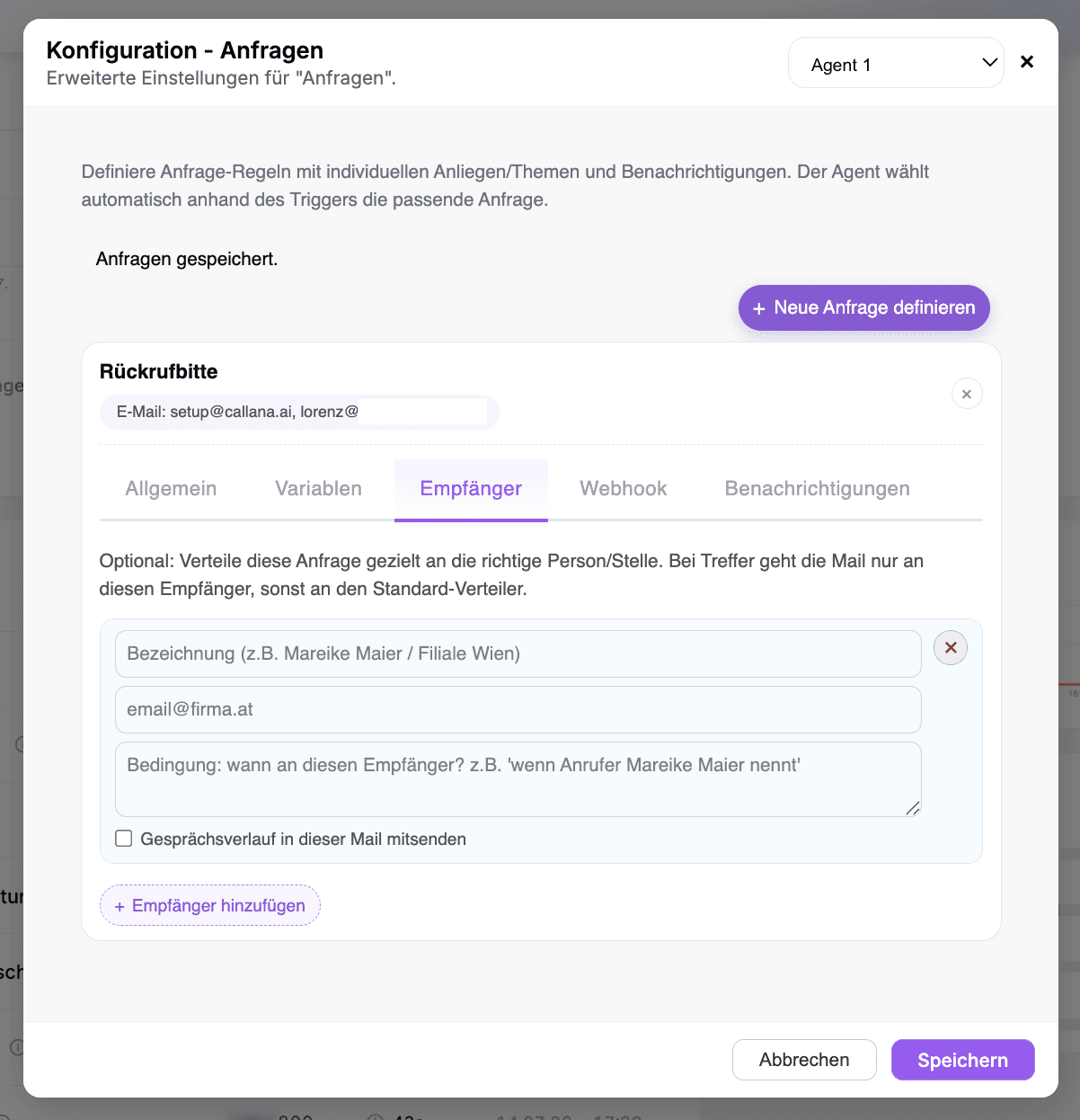Enable Gesprächsverlauf in dieser Mail mitsenden checkbox
Viewport: 1080px width, 1120px height.
click(x=124, y=839)
